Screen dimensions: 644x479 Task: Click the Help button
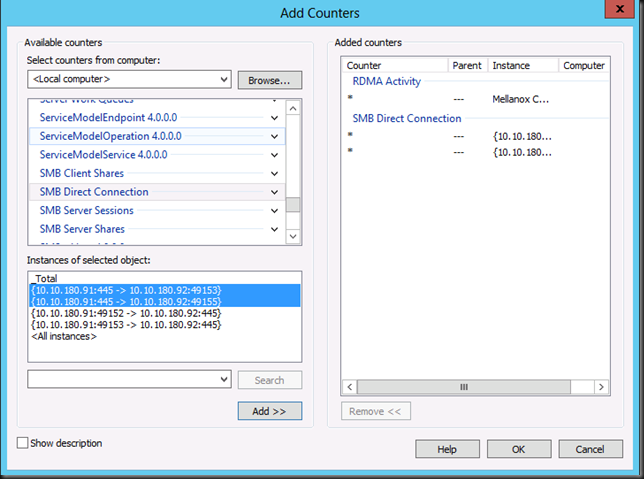(x=447, y=449)
